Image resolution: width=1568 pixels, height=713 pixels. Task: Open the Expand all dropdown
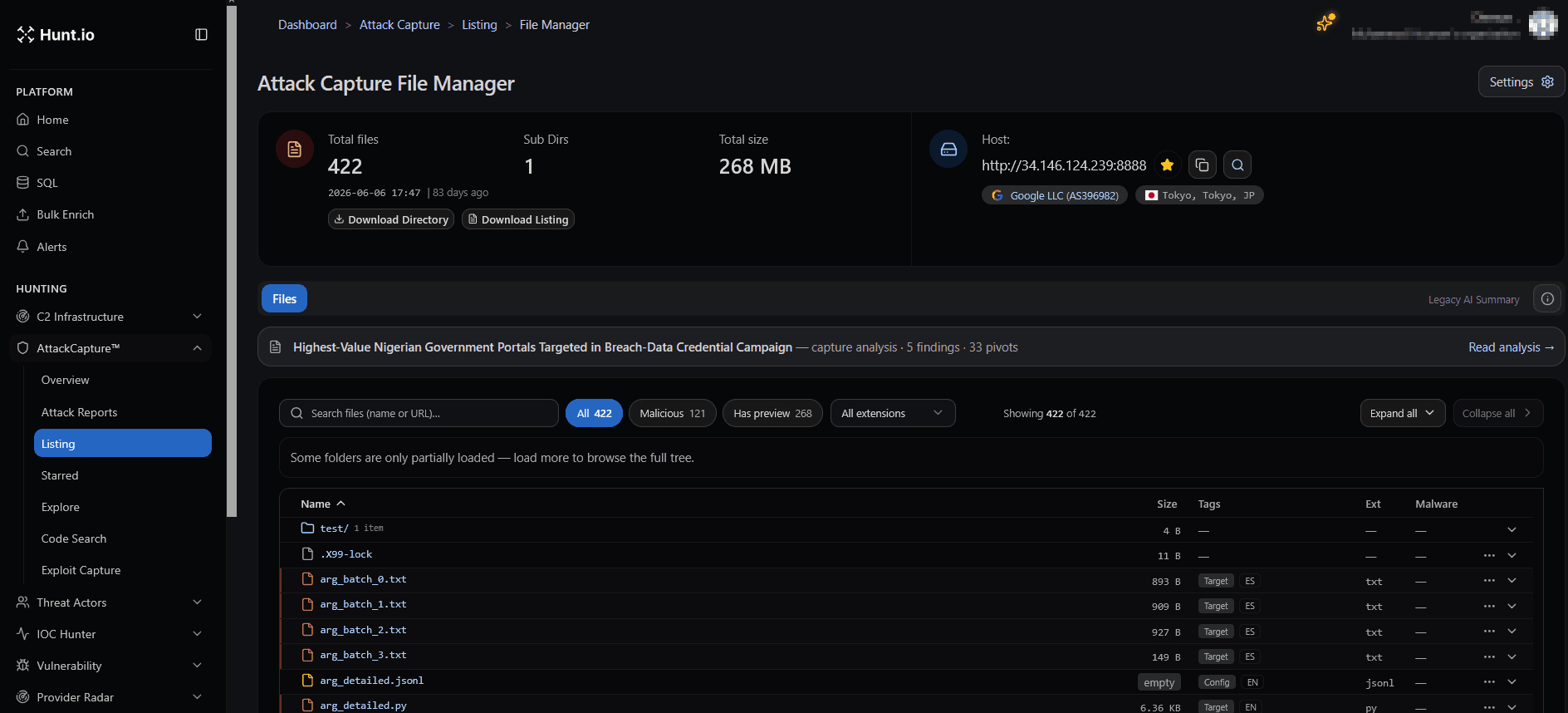click(x=1403, y=413)
